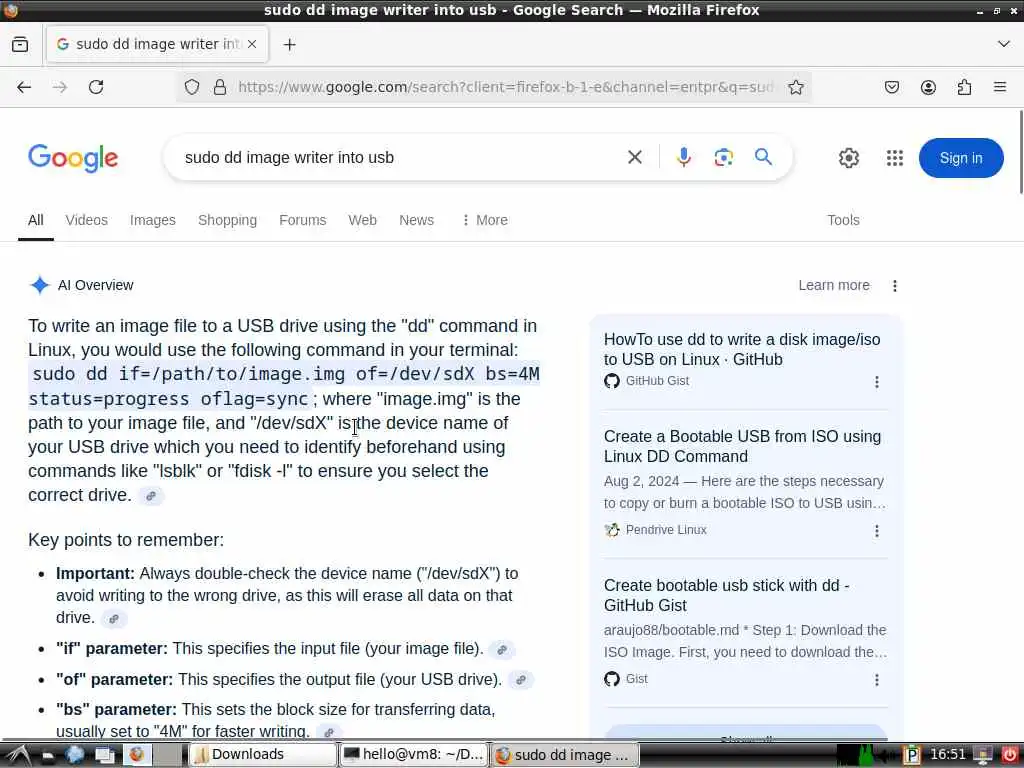This screenshot has width=1024, height=768.
Task: Click the address bar URL
Action: tap(505, 87)
